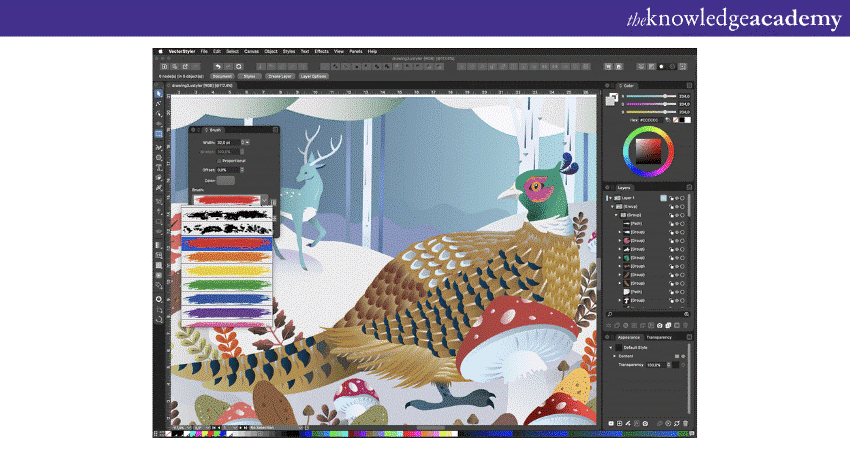This screenshot has height=450, width=850.
Task: Click the Redo arrow in top toolbar
Action: click(x=227, y=66)
